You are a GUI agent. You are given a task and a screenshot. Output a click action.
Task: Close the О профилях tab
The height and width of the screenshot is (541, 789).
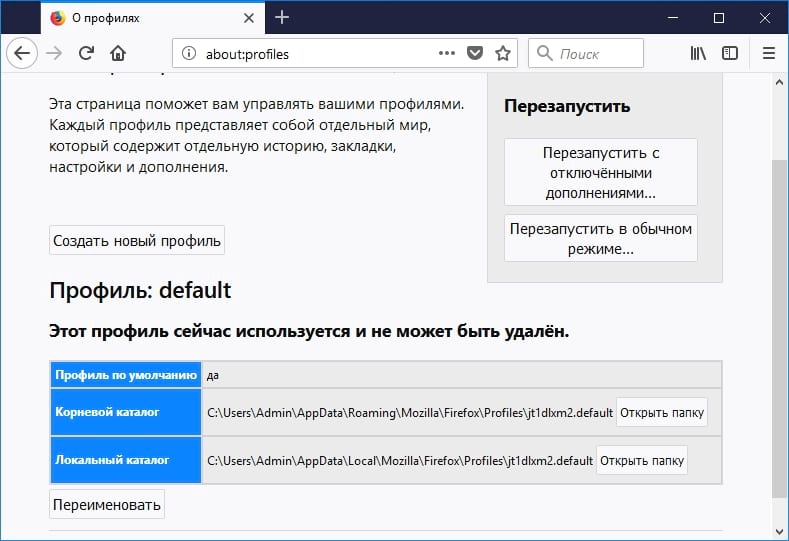[249, 18]
